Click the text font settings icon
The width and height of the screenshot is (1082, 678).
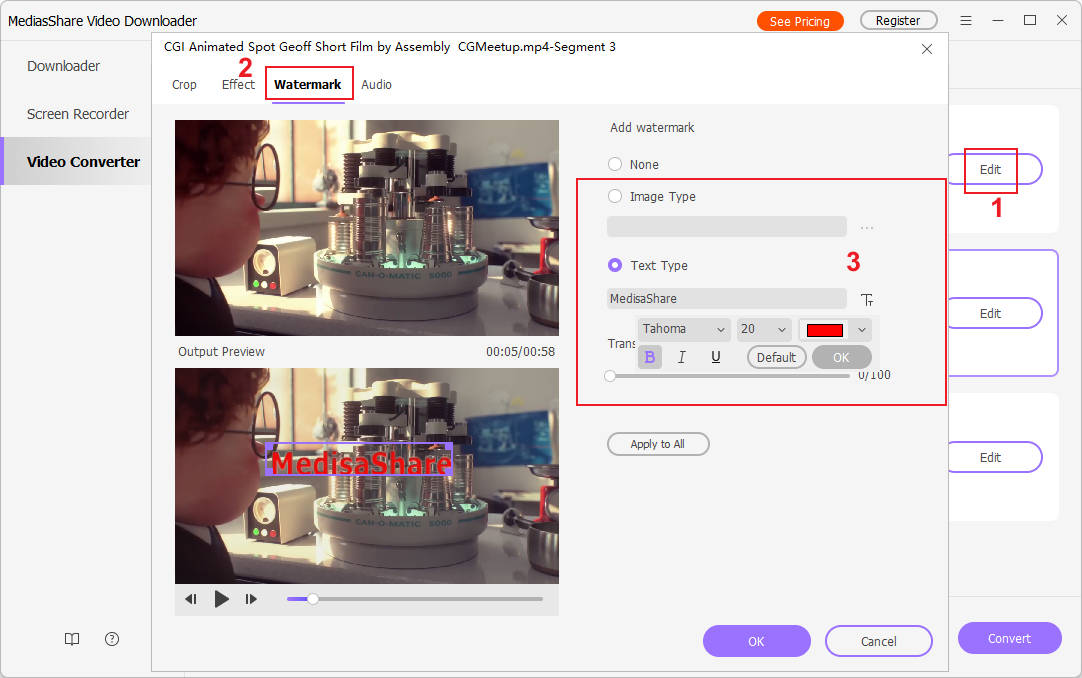[x=867, y=299]
